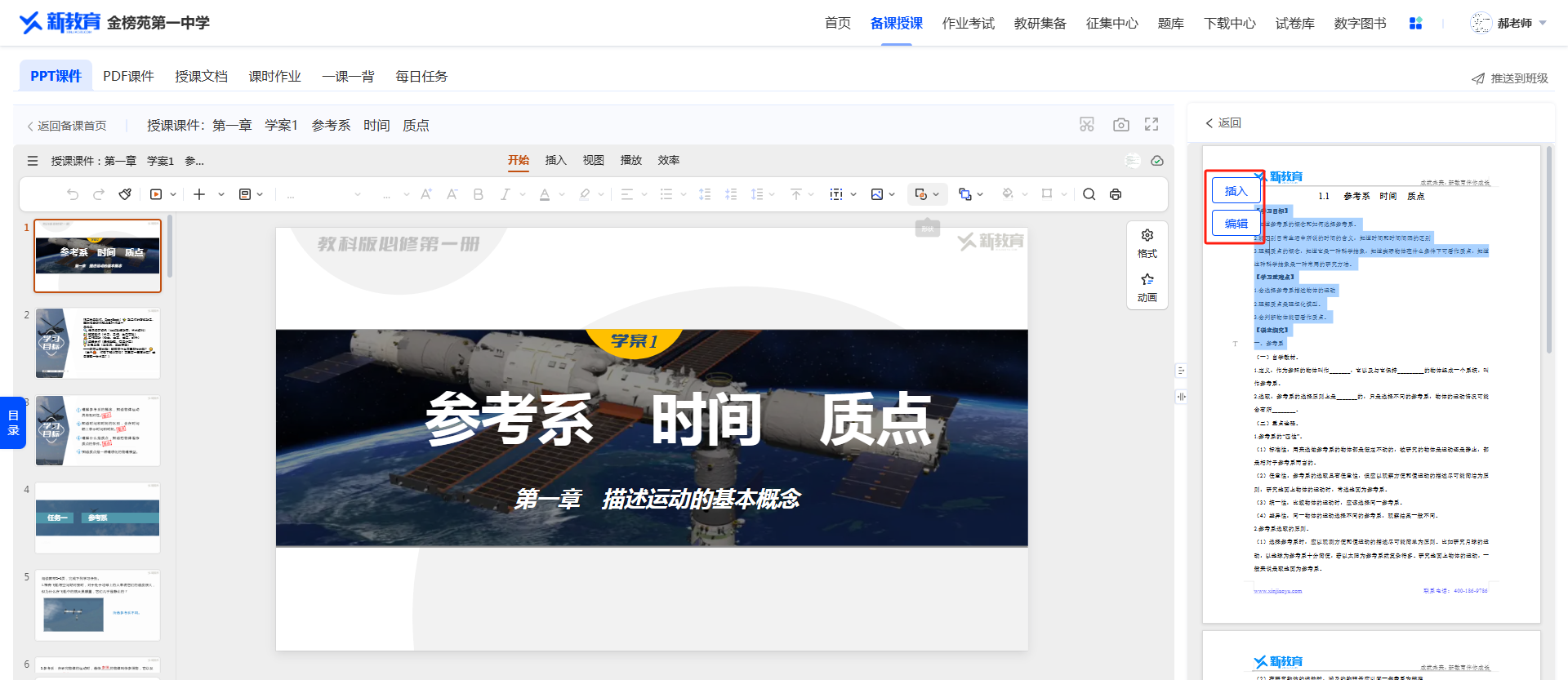Click the insert picture icon
Image resolution: width=1568 pixels, height=680 pixels.
[877, 194]
